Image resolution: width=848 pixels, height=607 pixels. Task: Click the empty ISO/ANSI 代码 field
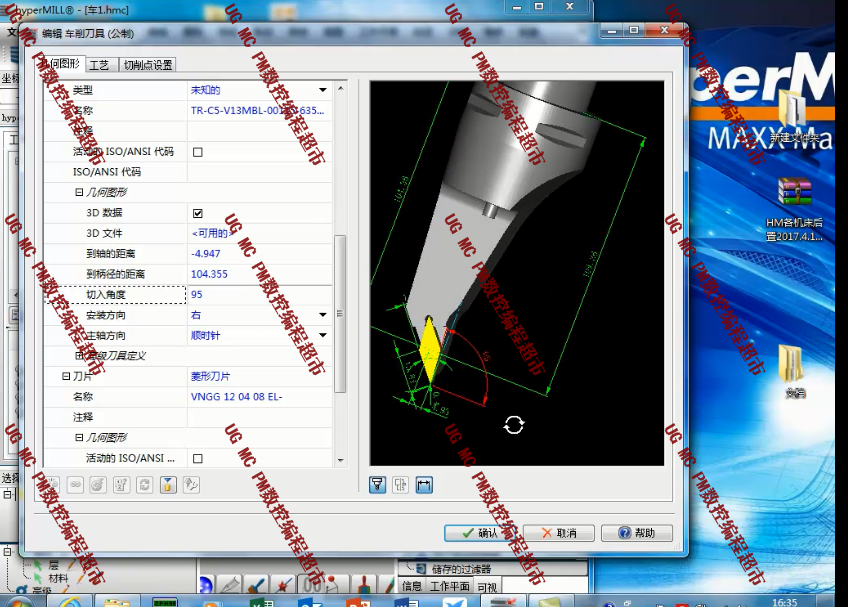[x=260, y=172]
